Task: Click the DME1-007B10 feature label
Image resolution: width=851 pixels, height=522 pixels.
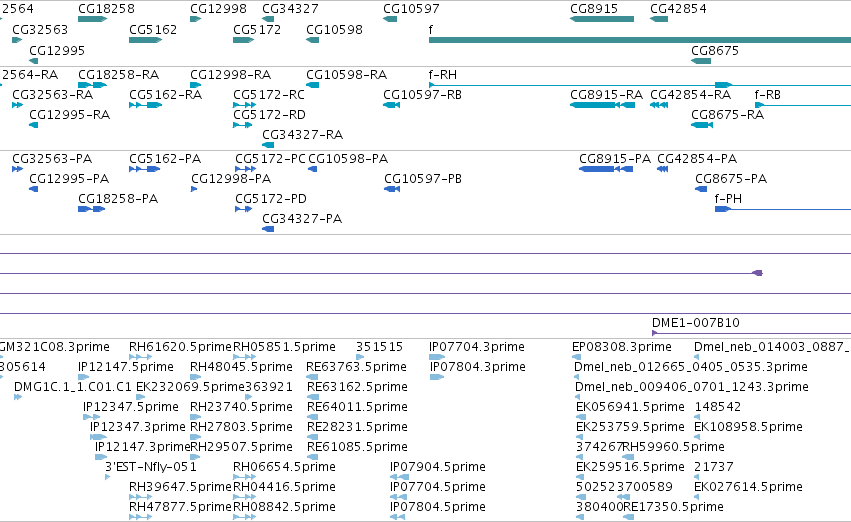Action: [696, 323]
